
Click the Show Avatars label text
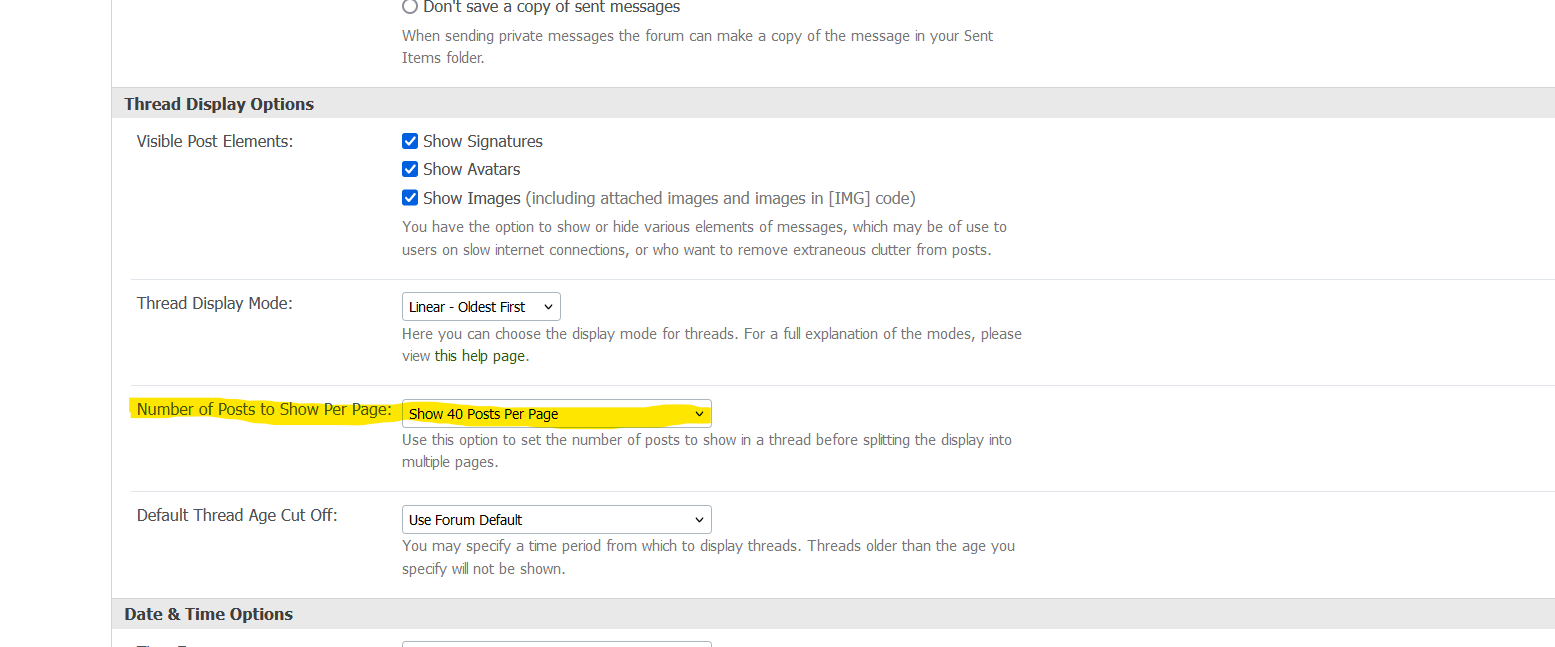pyautogui.click(x=472, y=169)
